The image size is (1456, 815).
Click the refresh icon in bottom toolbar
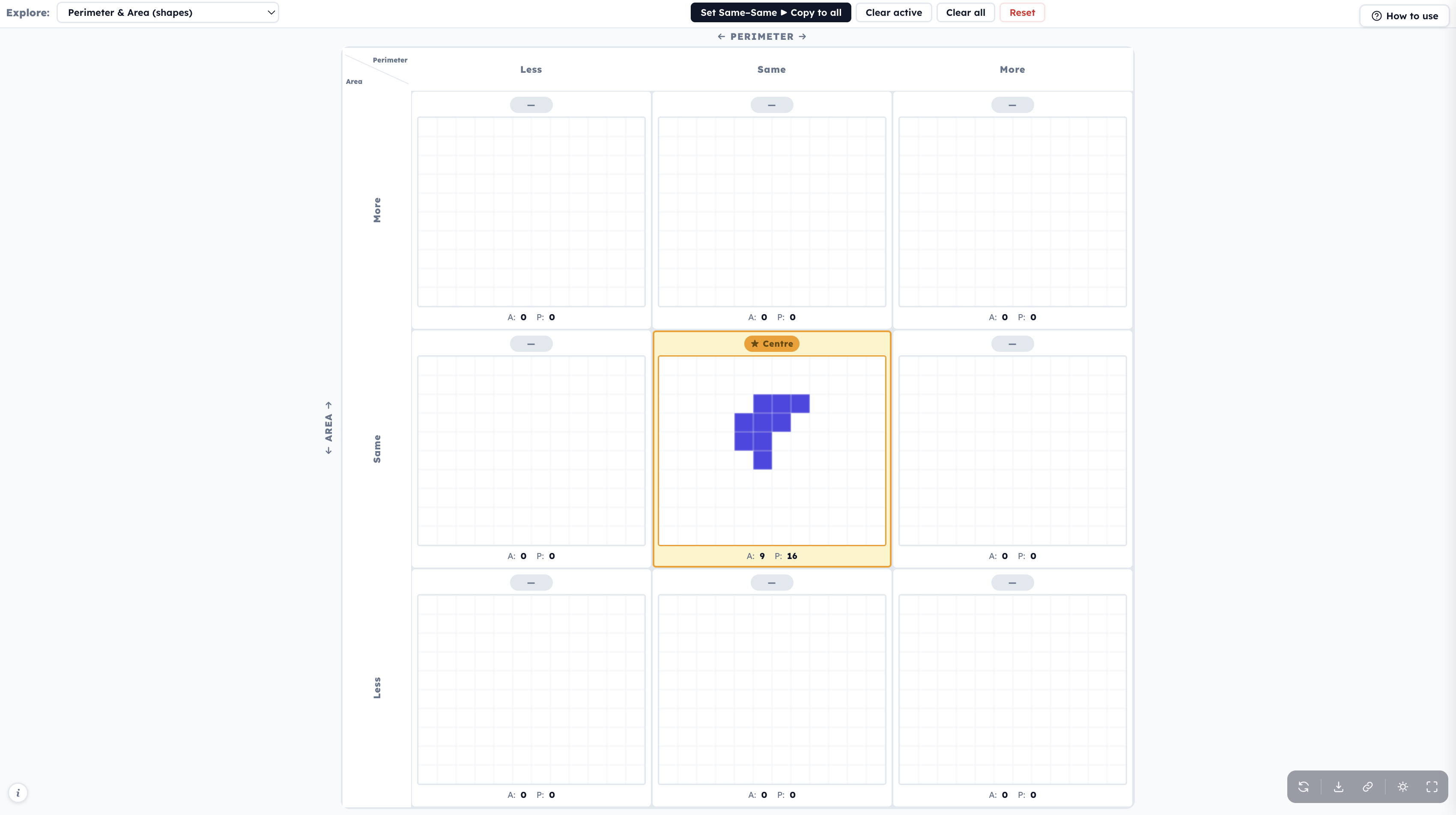pos(1304,787)
